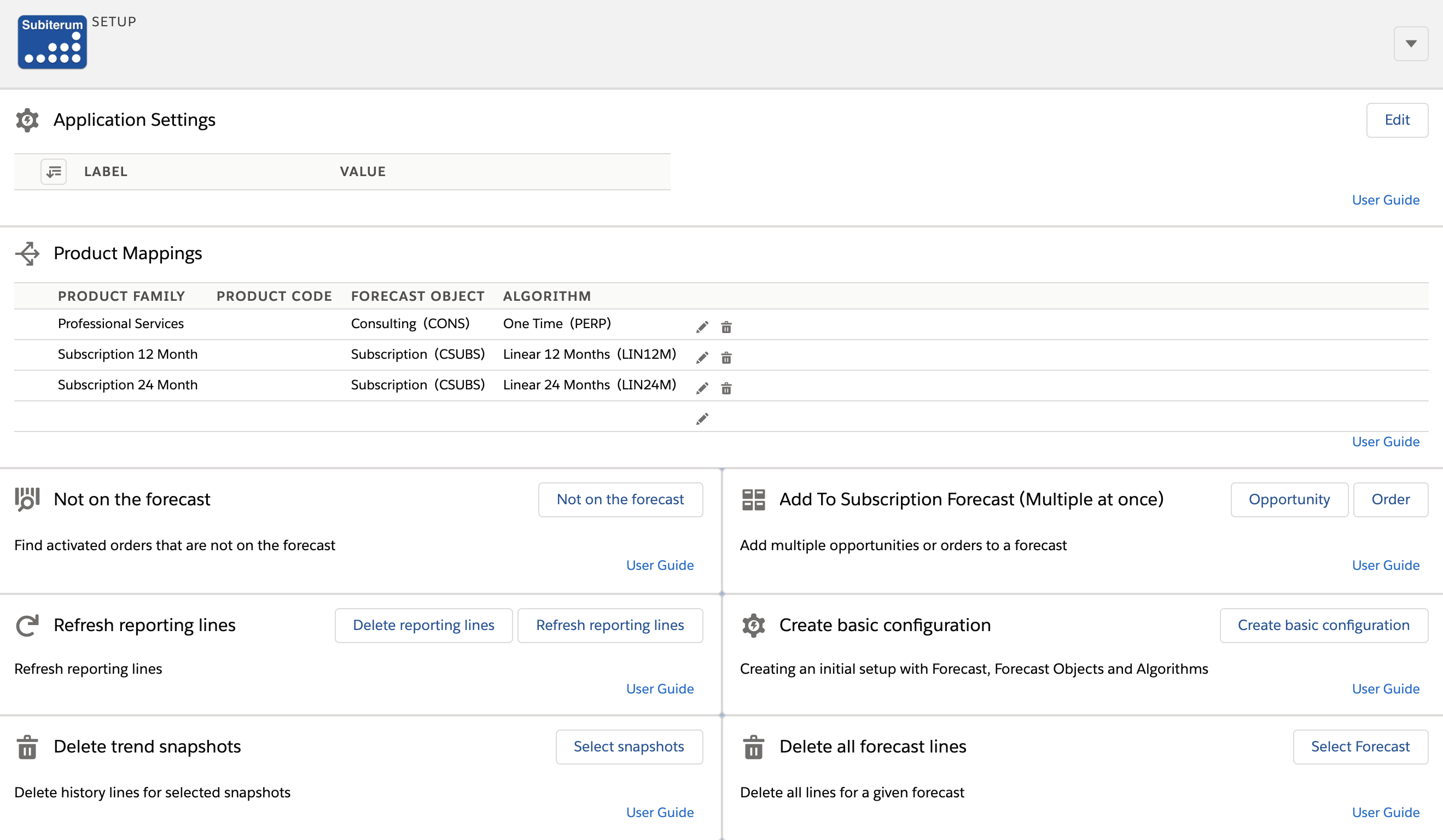Screen dimensions: 1443x840
Task: Edit the Subscription 12 Month mapping
Action: pyautogui.click(x=702, y=358)
